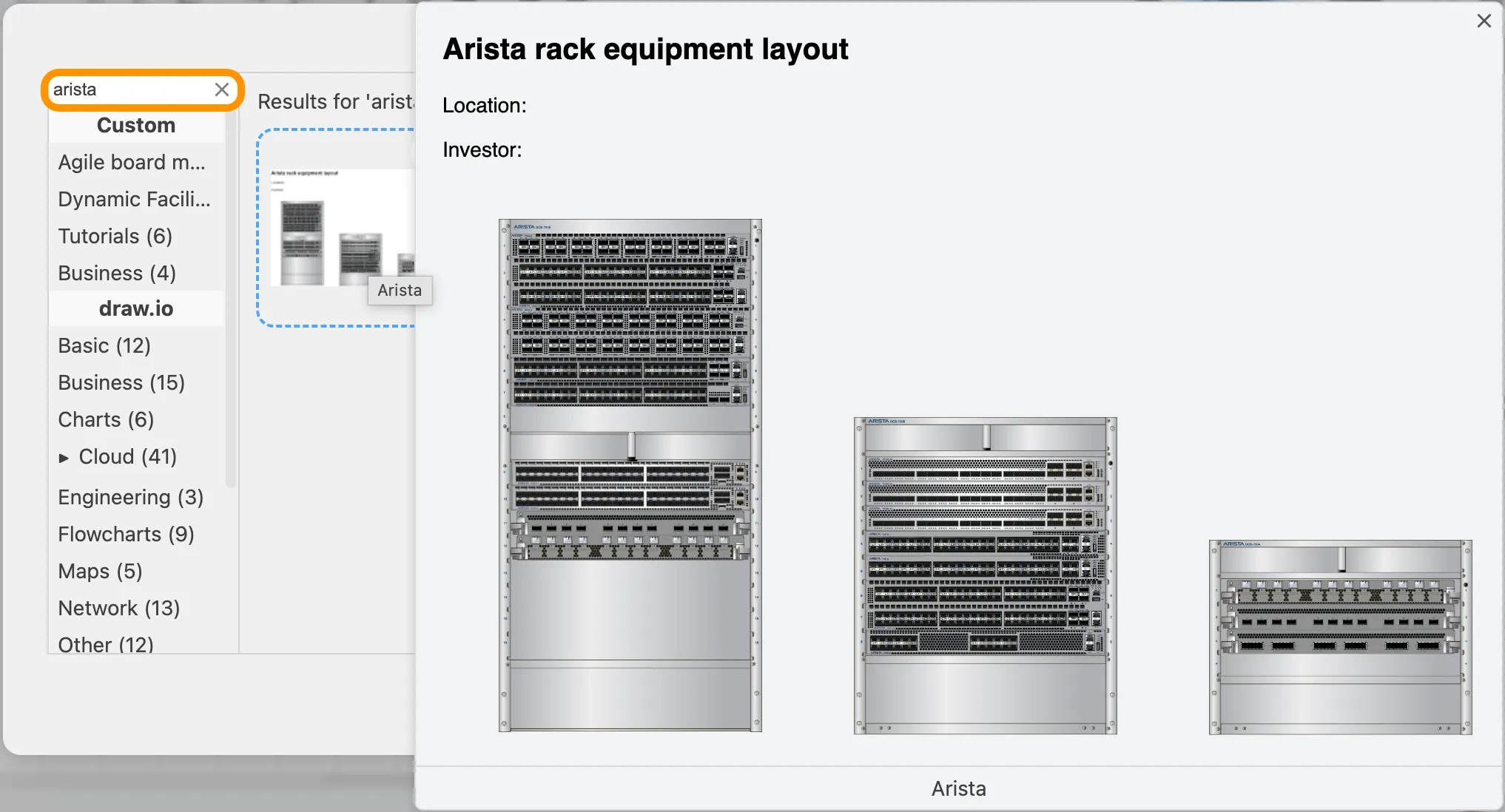The width and height of the screenshot is (1505, 812).
Task: Click the medium Arista rack image
Action: pos(986,575)
